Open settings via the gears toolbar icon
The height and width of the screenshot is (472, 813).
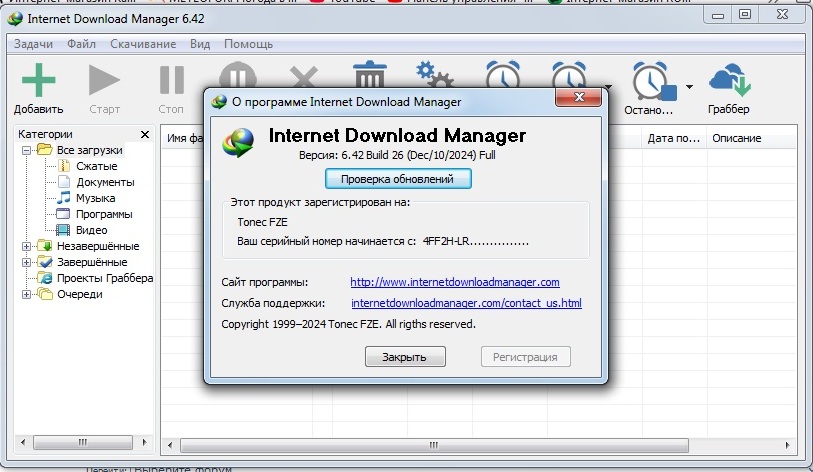[x=435, y=74]
